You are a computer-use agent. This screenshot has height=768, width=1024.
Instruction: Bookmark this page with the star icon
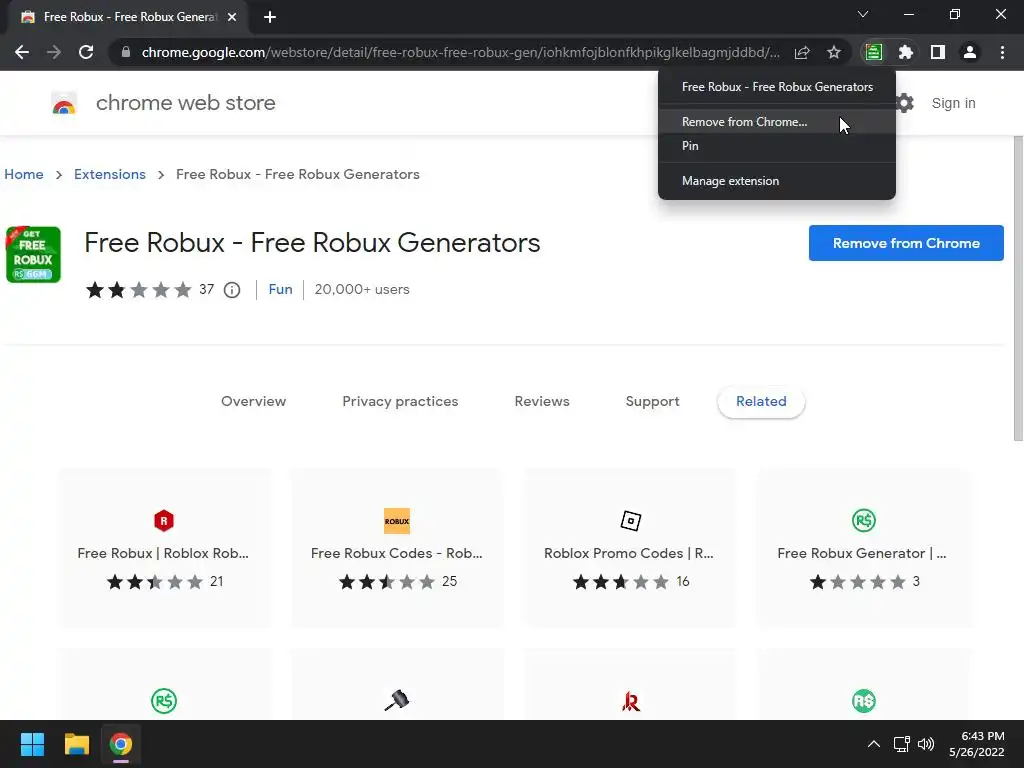point(834,52)
